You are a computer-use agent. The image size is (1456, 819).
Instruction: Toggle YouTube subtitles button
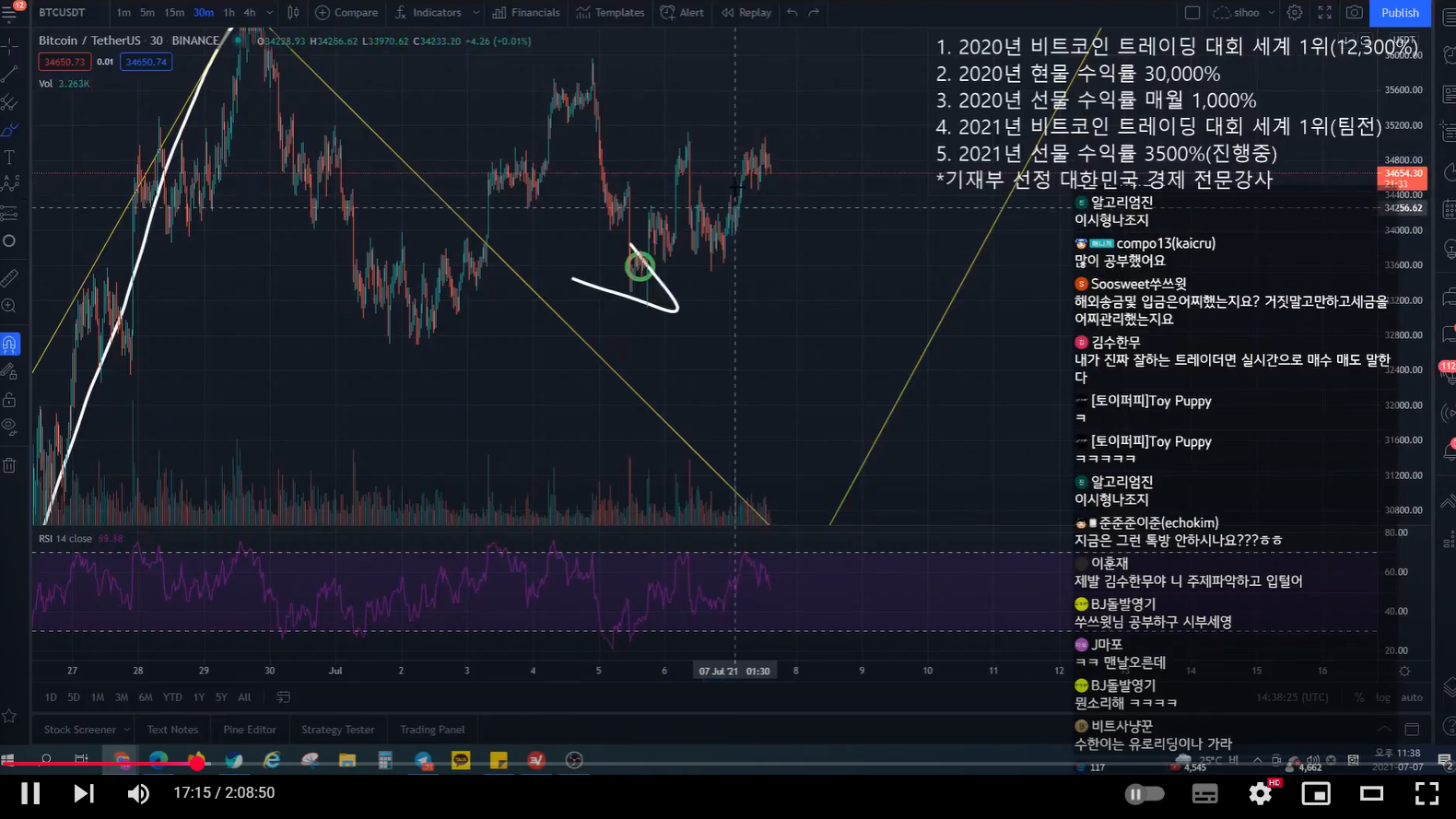(x=1204, y=793)
